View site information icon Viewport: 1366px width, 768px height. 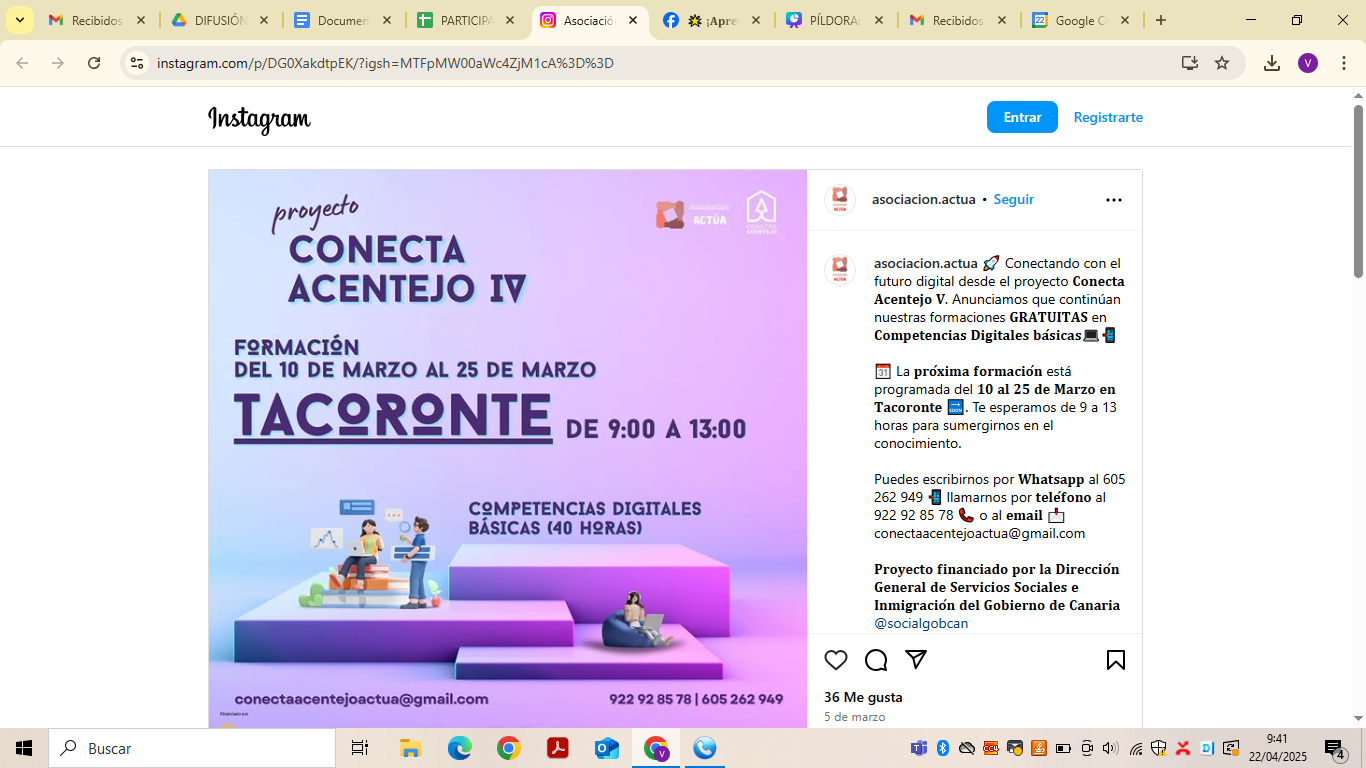click(137, 63)
